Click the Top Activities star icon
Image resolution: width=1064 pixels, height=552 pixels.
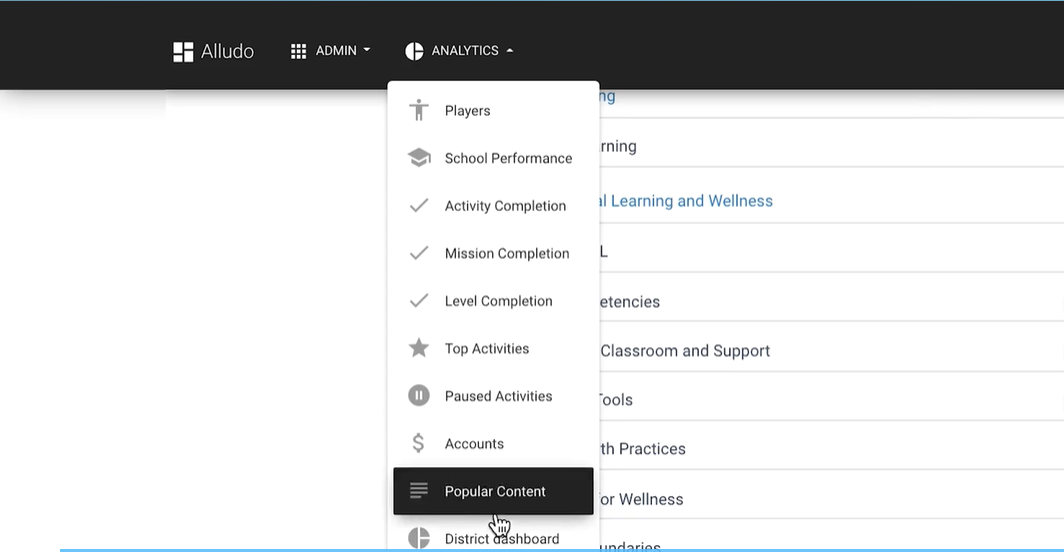pyautogui.click(x=419, y=348)
